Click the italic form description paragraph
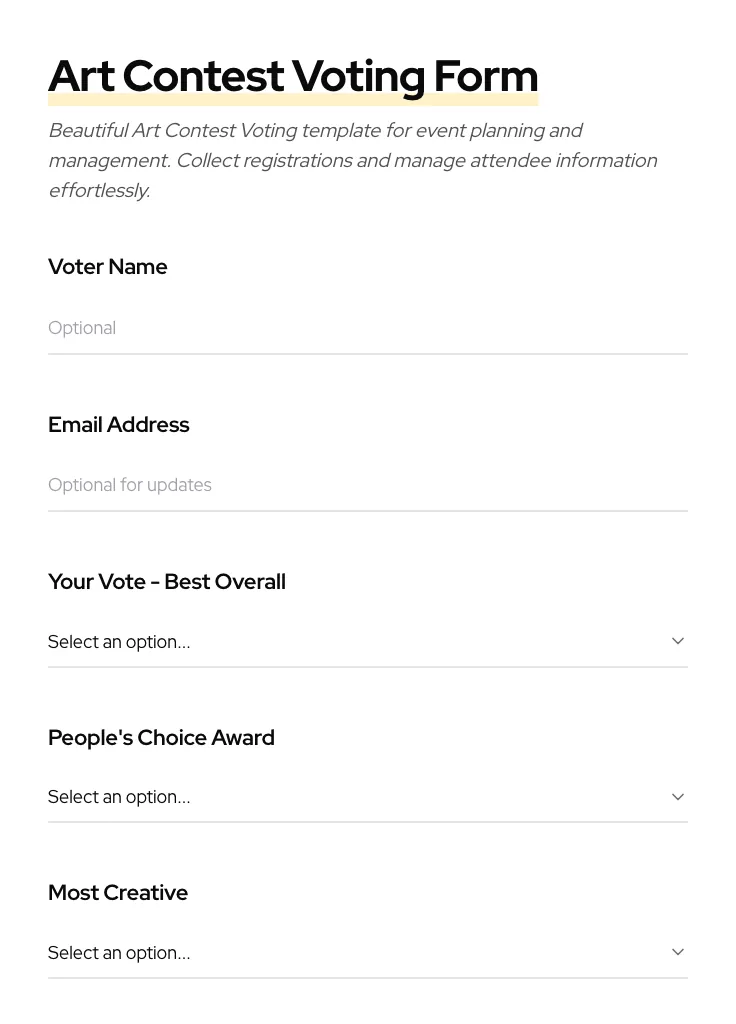This screenshot has height=1024, width=736. [x=352, y=160]
